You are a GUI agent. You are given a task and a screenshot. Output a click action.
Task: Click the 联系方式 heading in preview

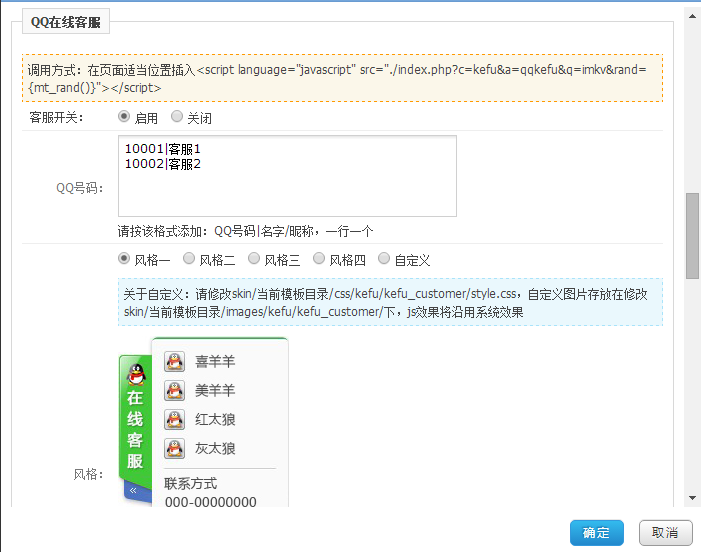(x=190, y=484)
